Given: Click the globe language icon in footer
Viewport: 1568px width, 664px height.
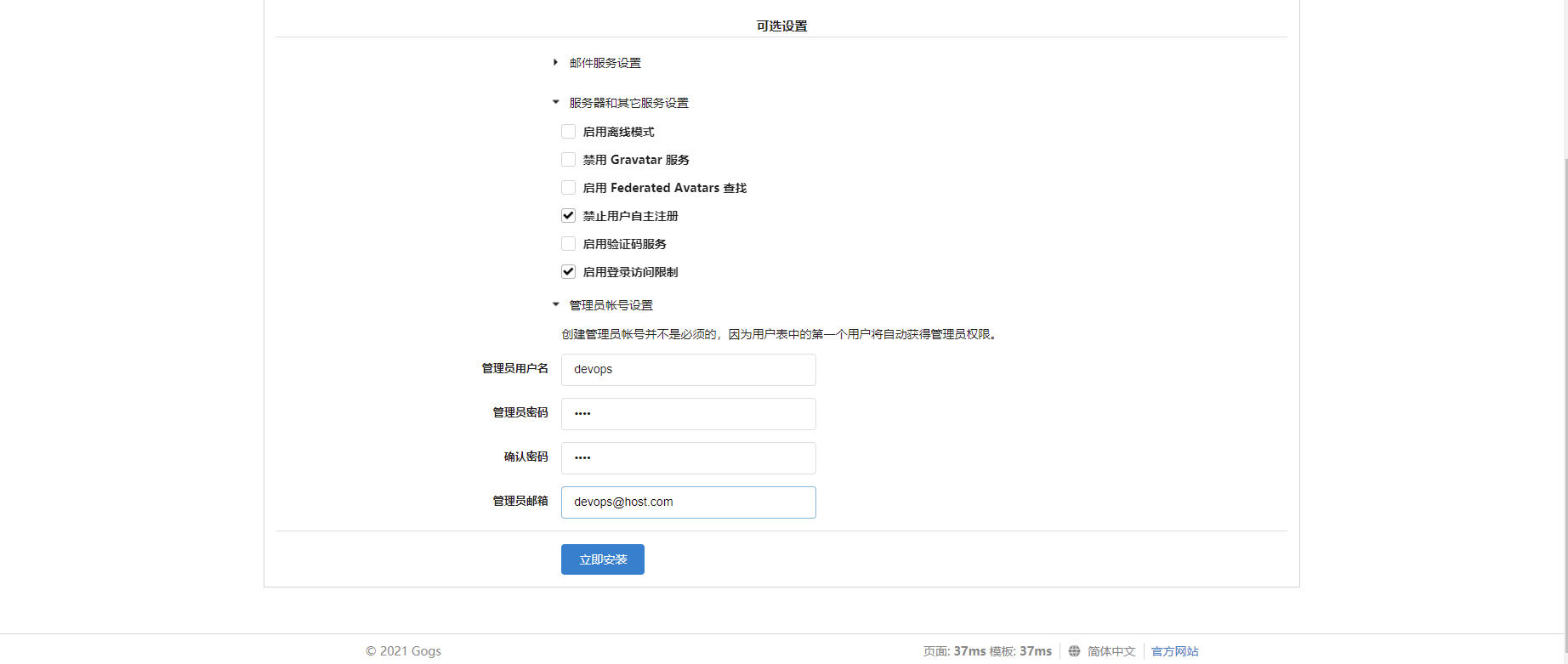Looking at the screenshot, I should click(x=1074, y=651).
